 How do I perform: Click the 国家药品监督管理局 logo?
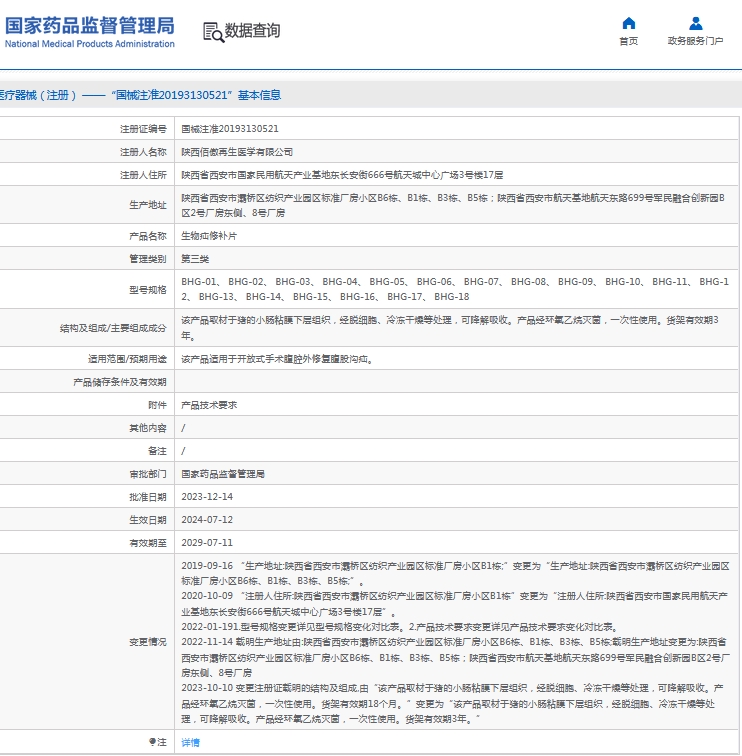(x=90, y=32)
